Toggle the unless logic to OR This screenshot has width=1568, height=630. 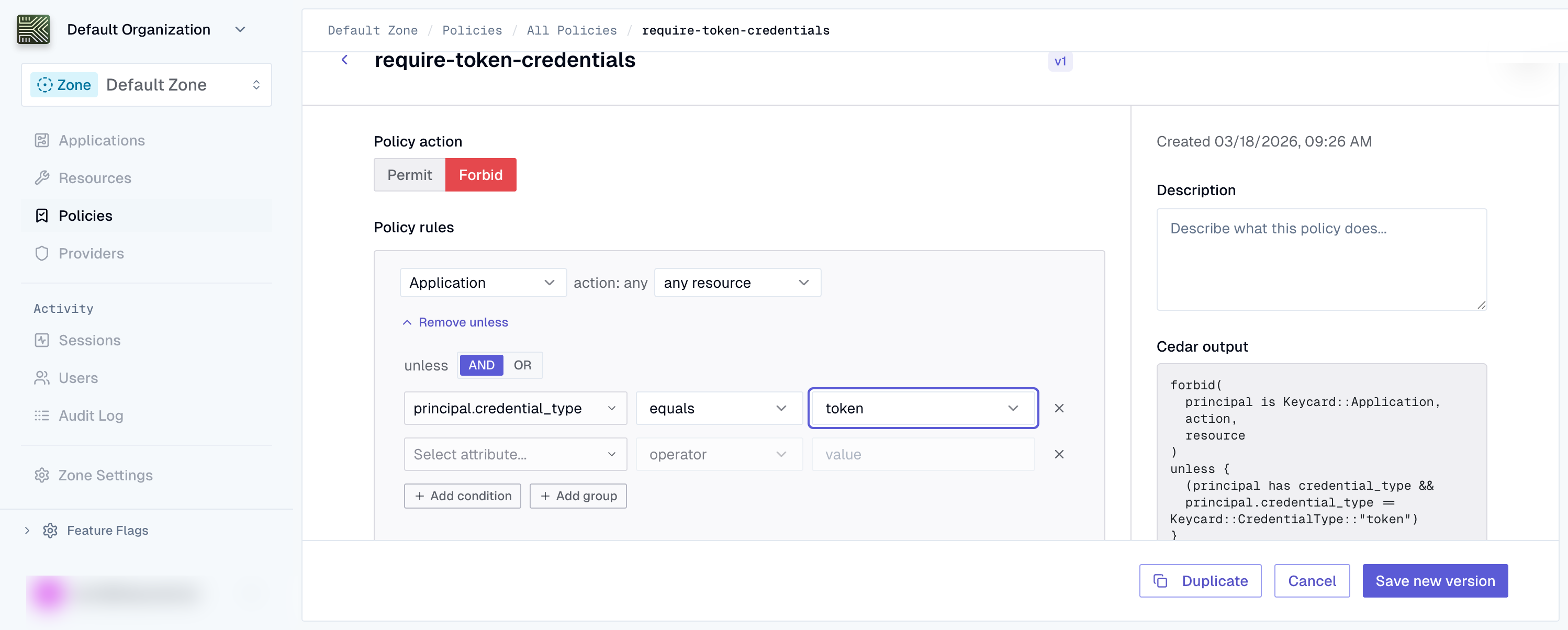[x=522, y=365]
